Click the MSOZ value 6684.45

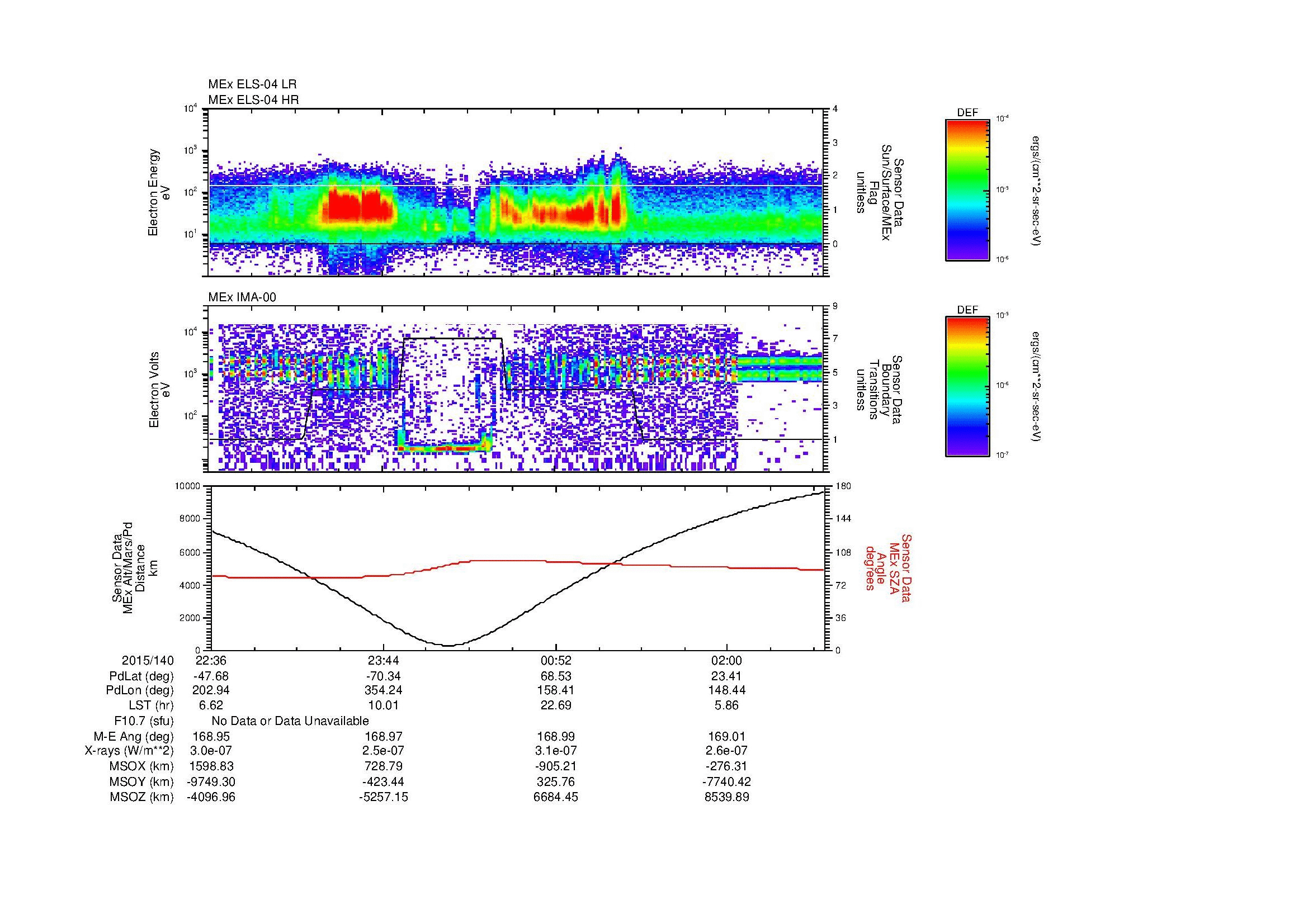tap(555, 798)
